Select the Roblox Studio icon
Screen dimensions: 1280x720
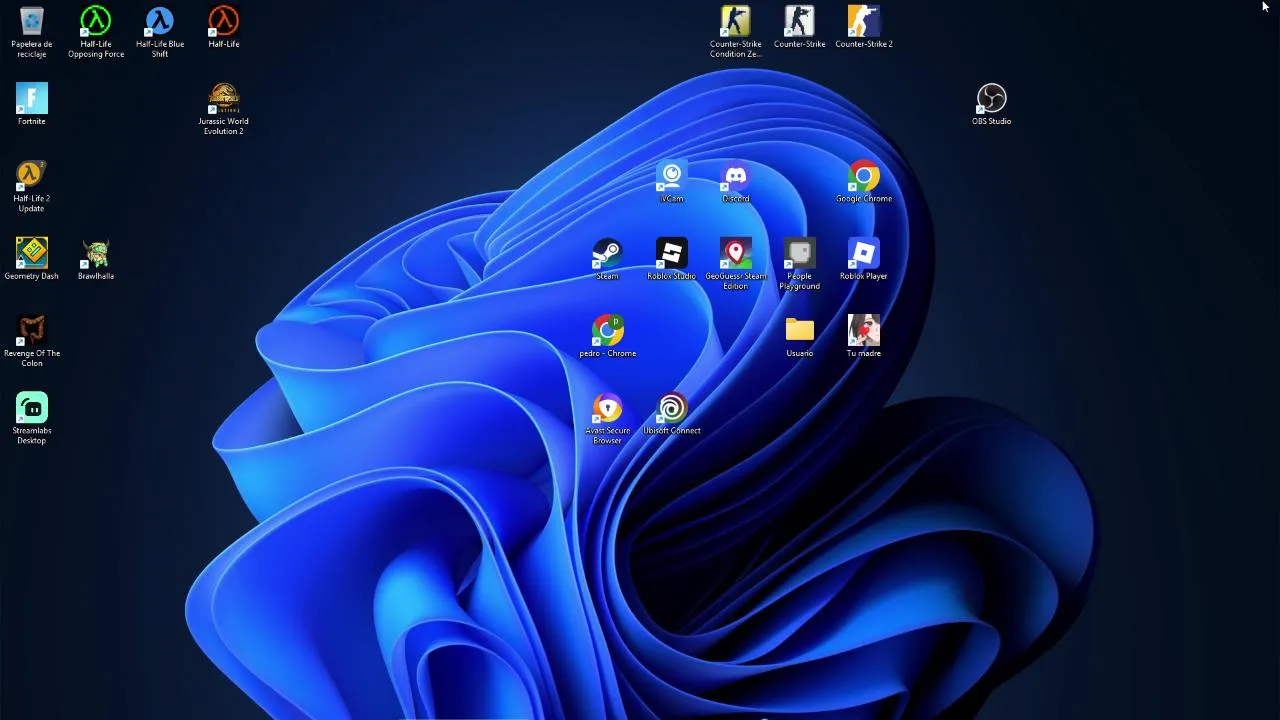[672, 253]
